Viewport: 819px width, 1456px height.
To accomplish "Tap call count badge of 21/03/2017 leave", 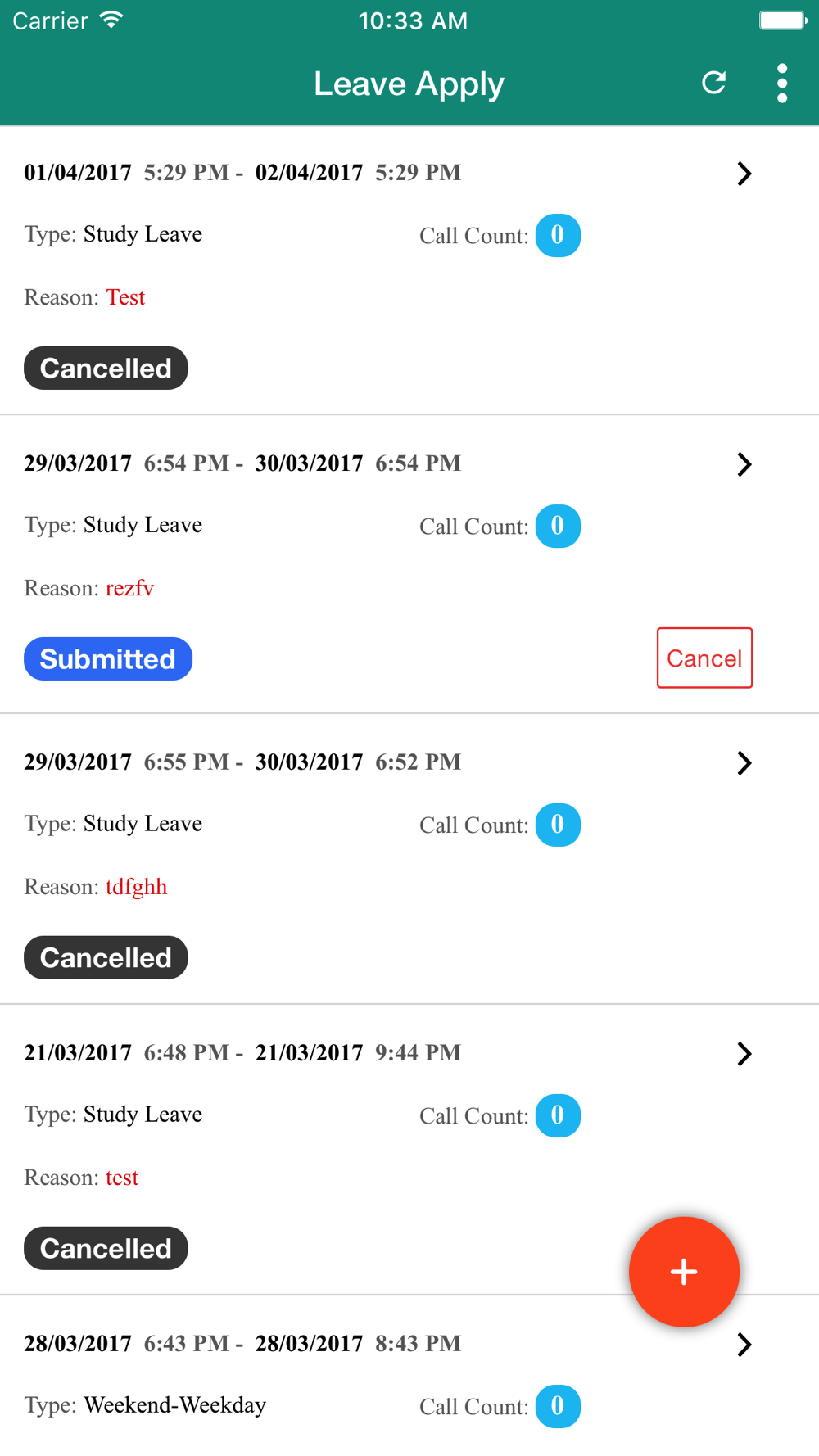I will [558, 1115].
